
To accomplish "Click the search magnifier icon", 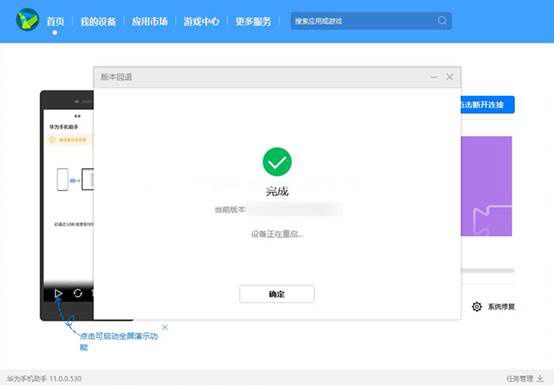I will pyautogui.click(x=442, y=21).
